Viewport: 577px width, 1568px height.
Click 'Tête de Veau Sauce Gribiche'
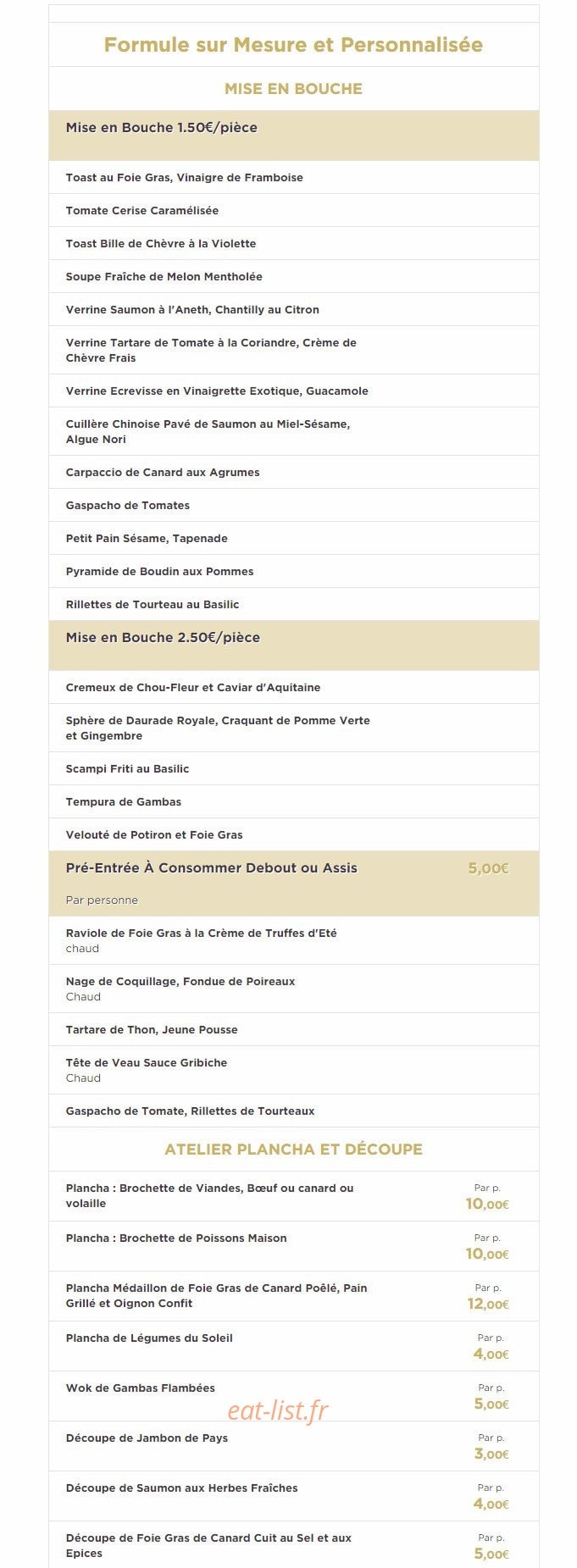147,1063
